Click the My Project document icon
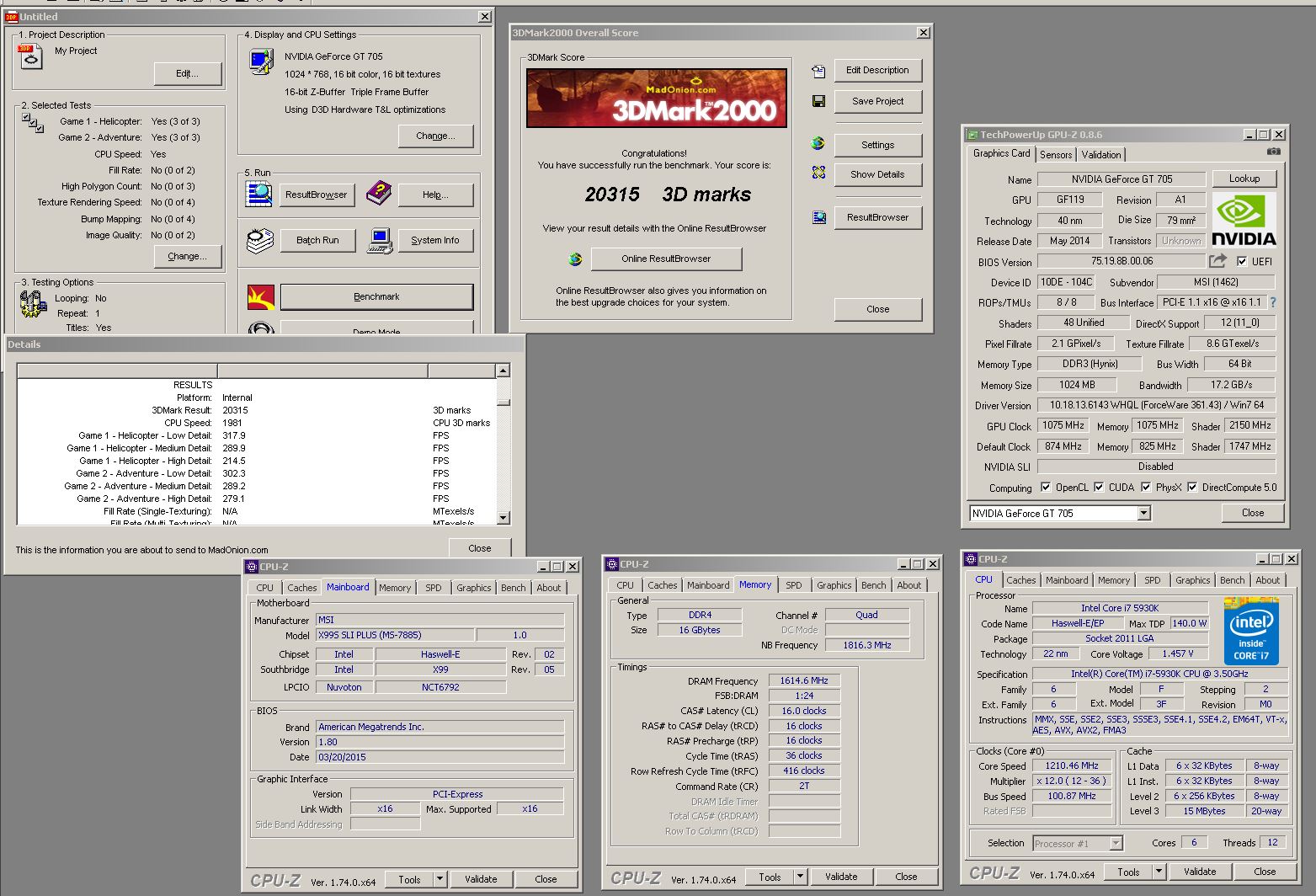The height and width of the screenshot is (896, 1316). (x=29, y=56)
